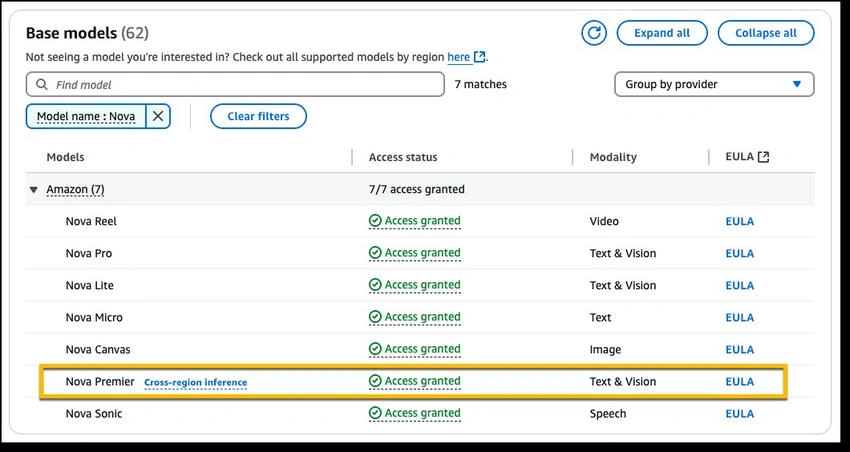Open EULA link for Nova Lite

point(739,286)
